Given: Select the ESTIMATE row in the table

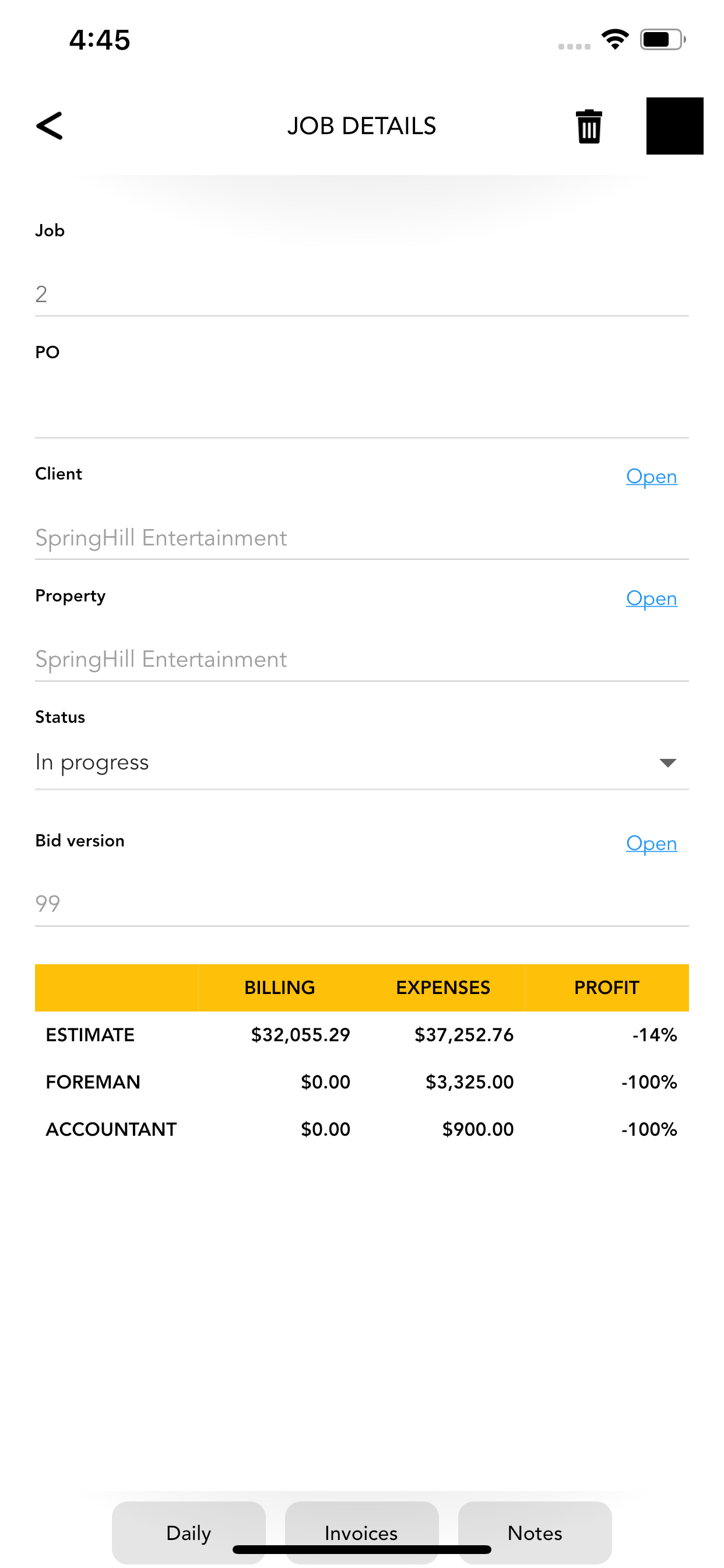Looking at the screenshot, I should pyautogui.click(x=361, y=1035).
